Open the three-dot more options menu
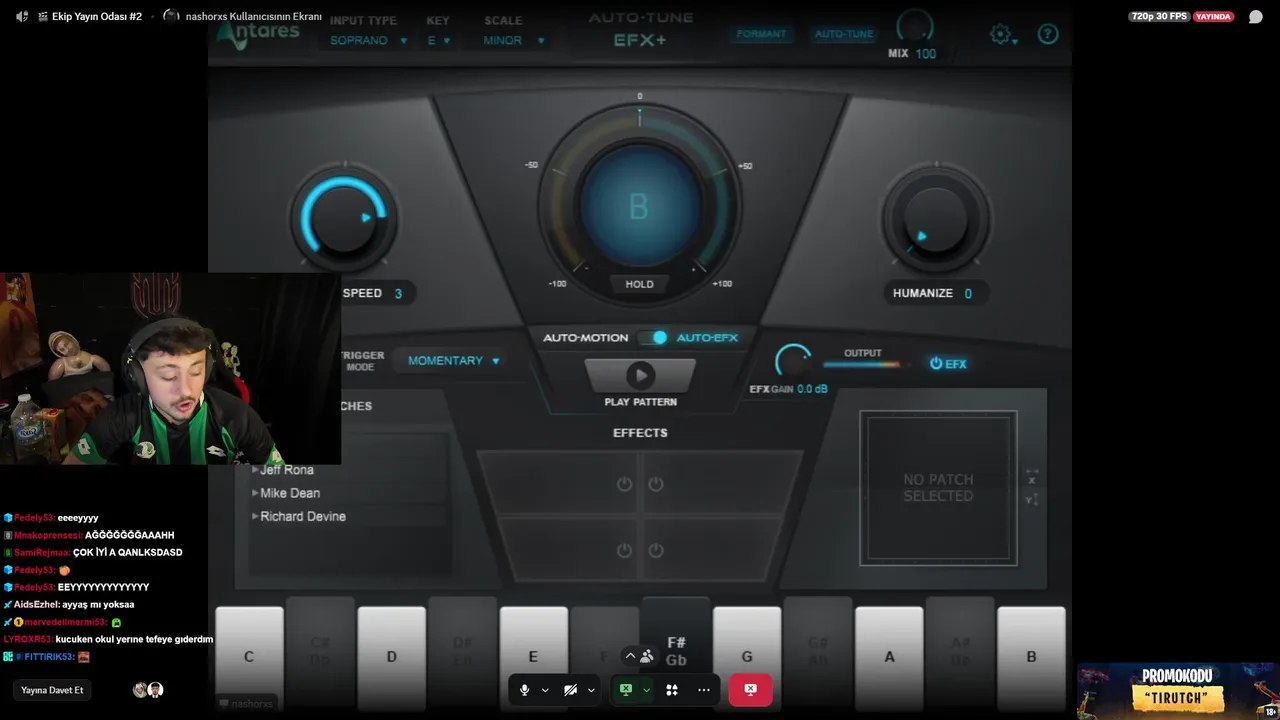This screenshot has height=720, width=1280. [x=704, y=690]
